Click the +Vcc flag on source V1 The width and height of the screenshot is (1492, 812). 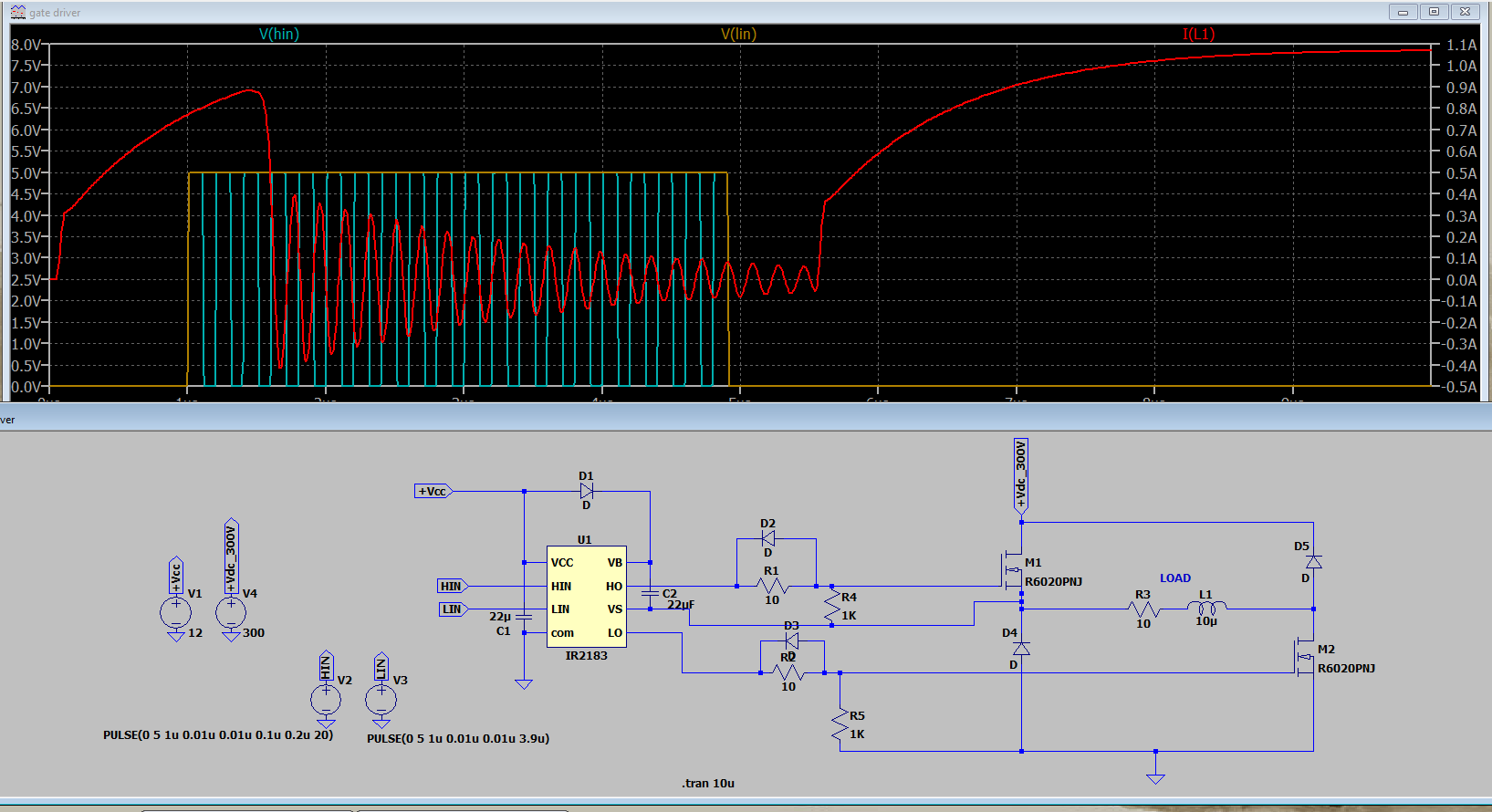tap(176, 576)
